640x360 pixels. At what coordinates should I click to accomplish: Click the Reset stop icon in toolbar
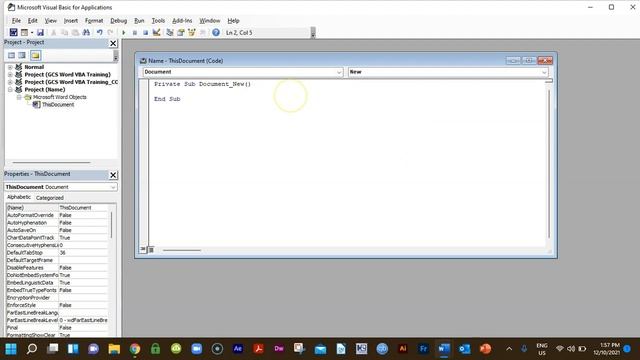point(145,32)
